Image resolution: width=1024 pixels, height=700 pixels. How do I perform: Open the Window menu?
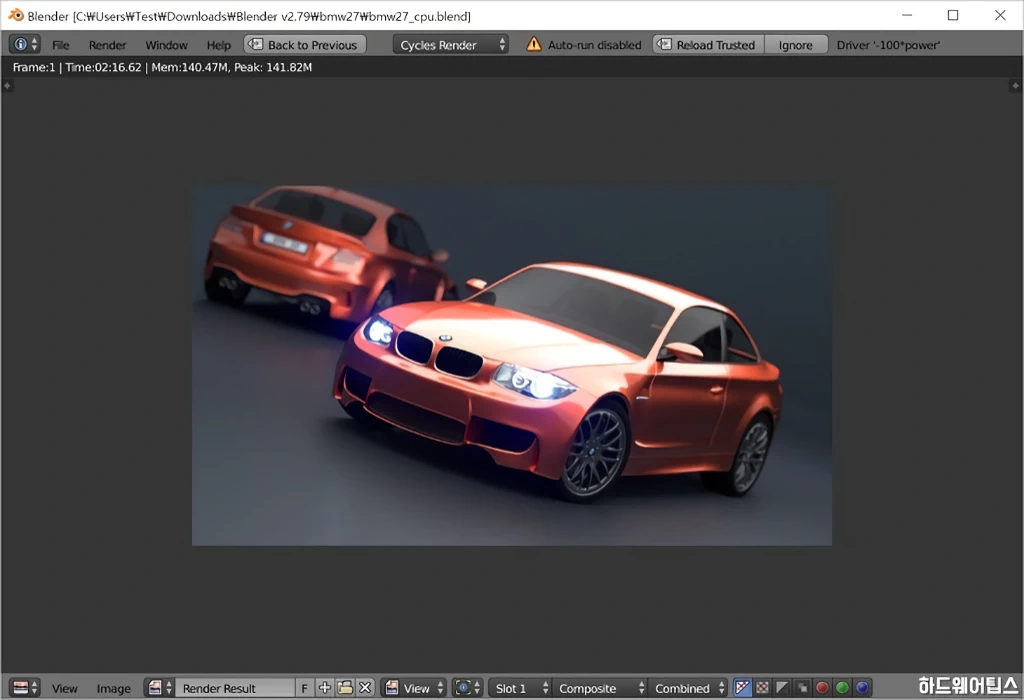(x=166, y=45)
